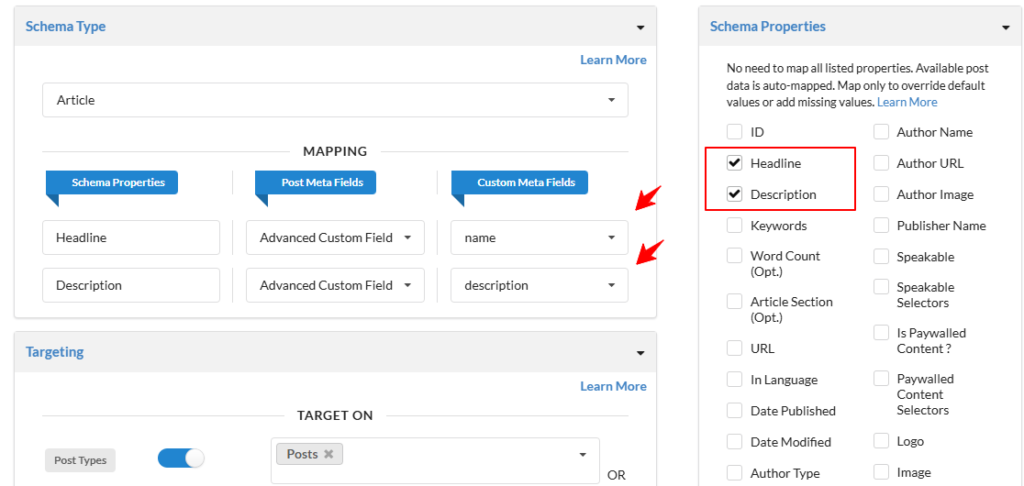This screenshot has height=486, width=1024.
Task: Collapse the Targeting panel arrow
Action: (640, 353)
